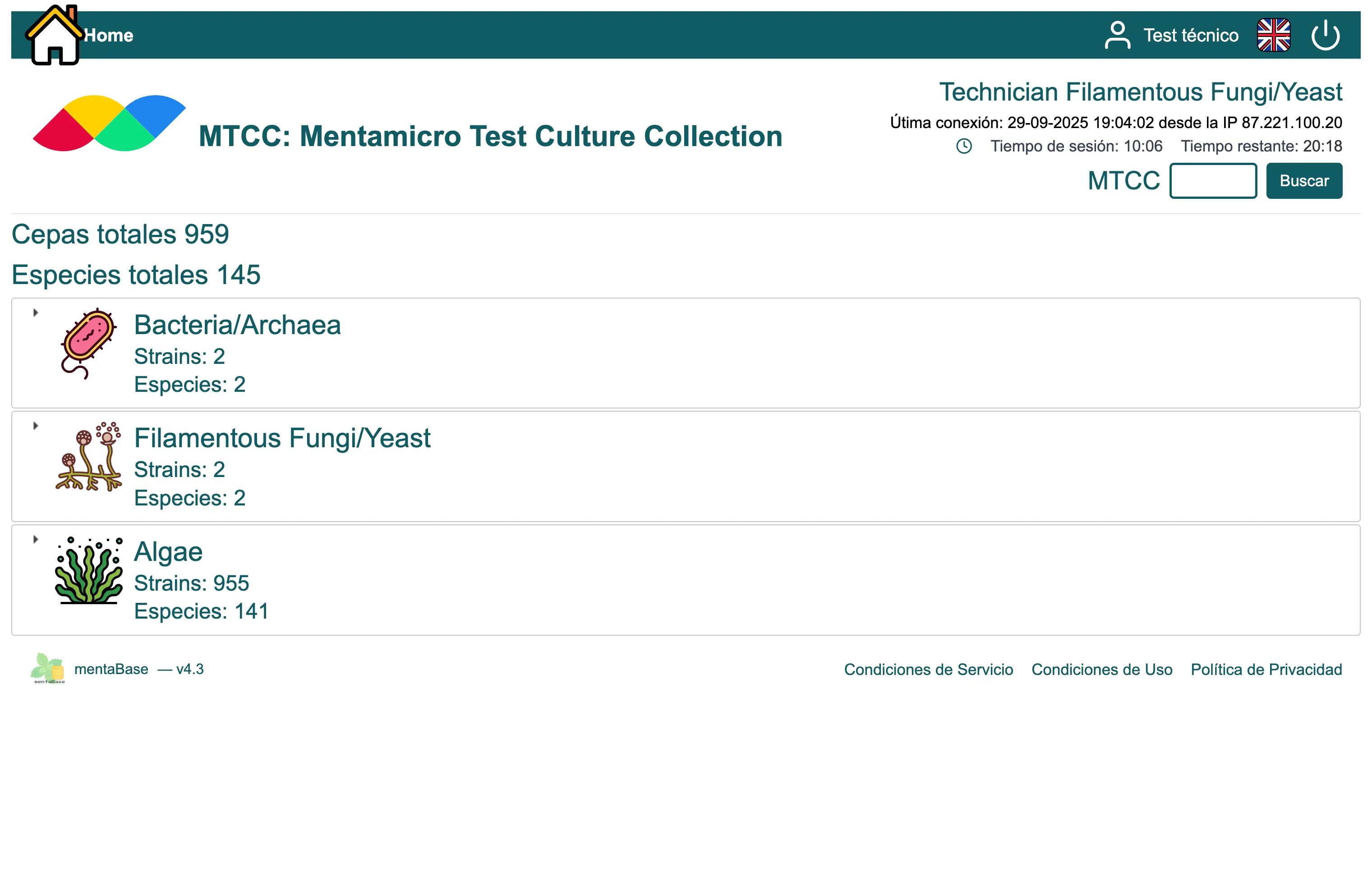The image size is (1372, 881).
Task: Click the user profile icon
Action: point(1117,36)
